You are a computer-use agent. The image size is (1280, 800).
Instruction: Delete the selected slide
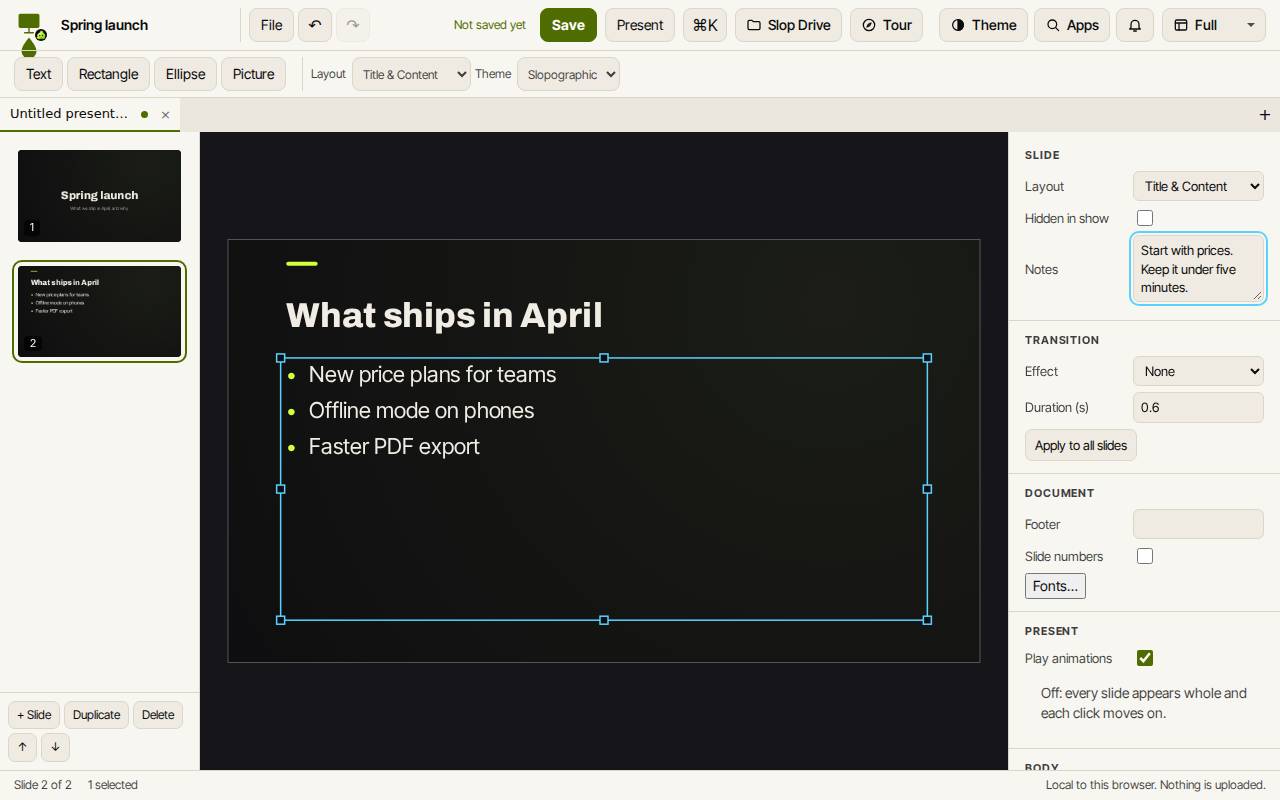pyautogui.click(x=158, y=715)
